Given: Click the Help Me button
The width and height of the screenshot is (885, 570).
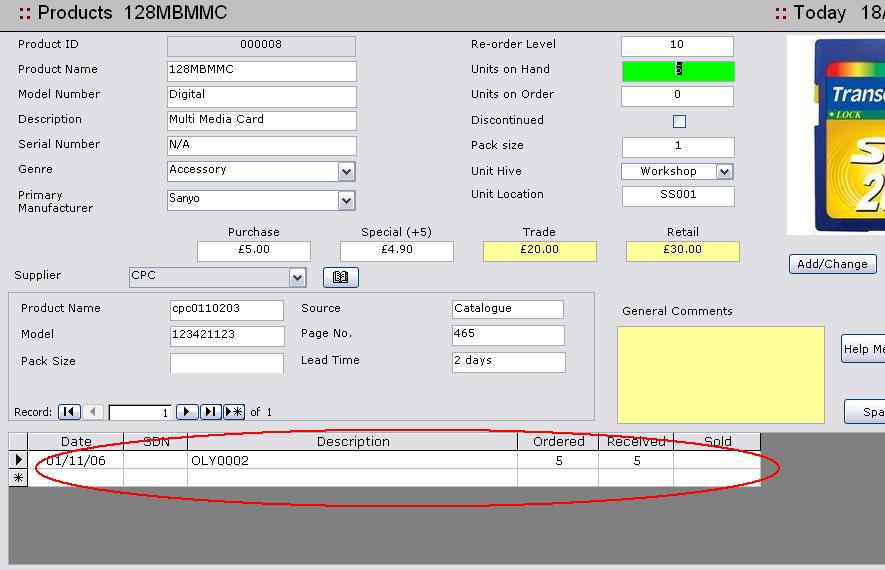Looking at the screenshot, I should tap(863, 349).
